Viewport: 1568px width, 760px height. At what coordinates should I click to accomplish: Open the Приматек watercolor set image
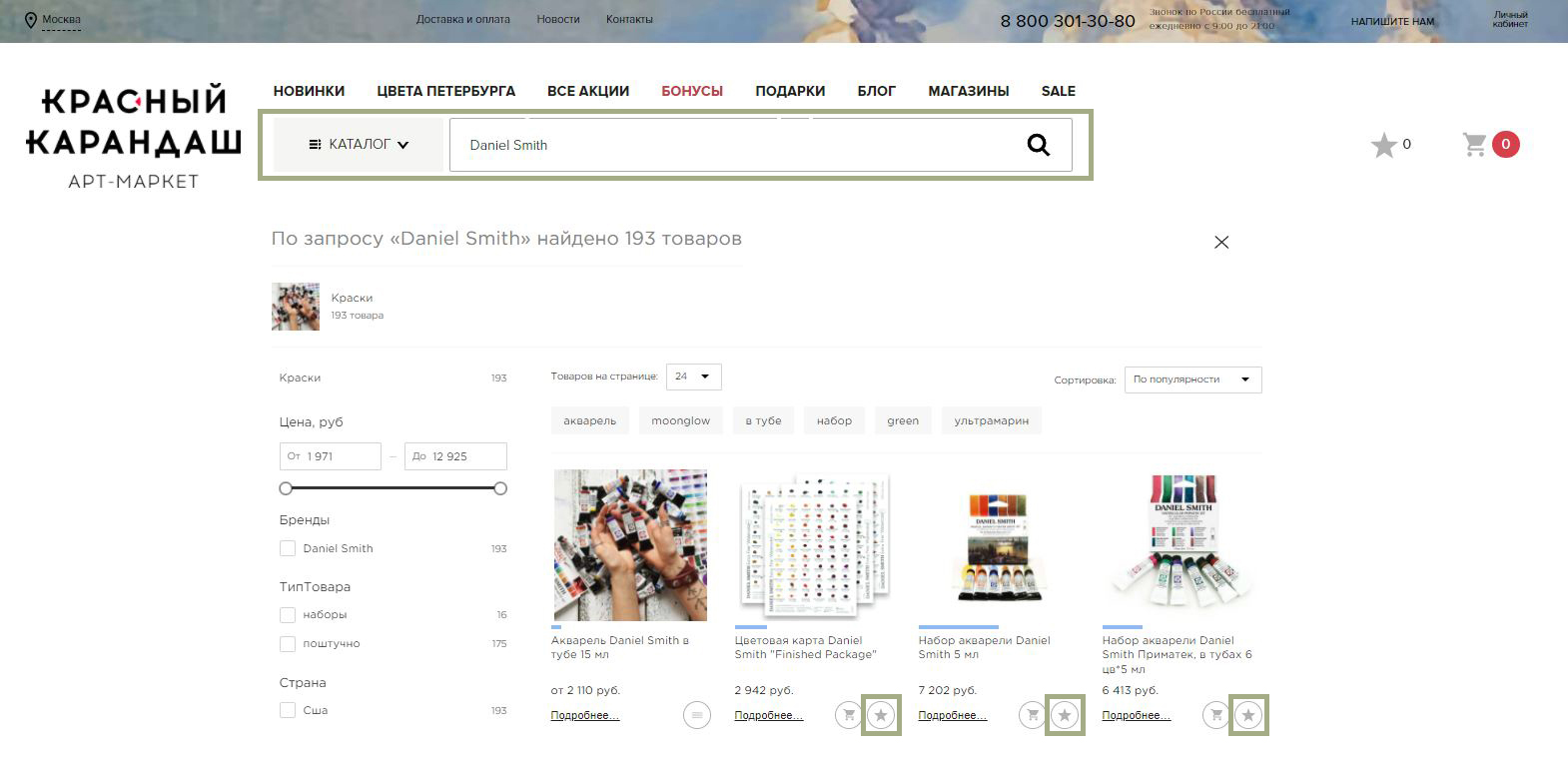(1182, 545)
